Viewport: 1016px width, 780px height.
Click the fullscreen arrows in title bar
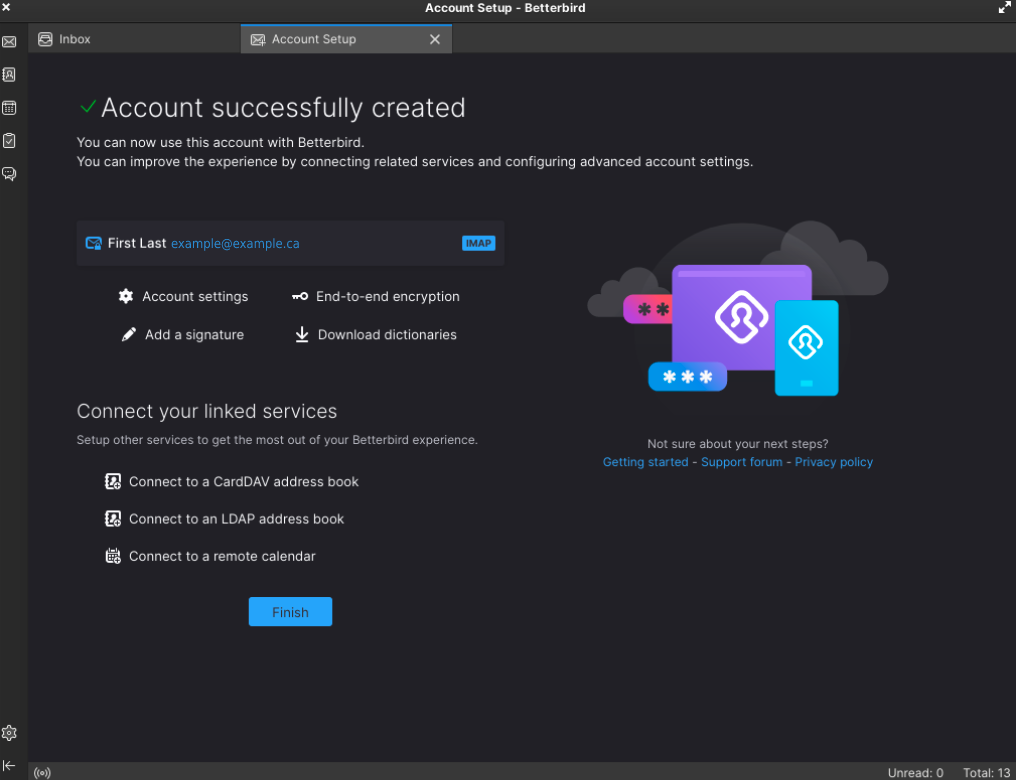click(1005, 8)
